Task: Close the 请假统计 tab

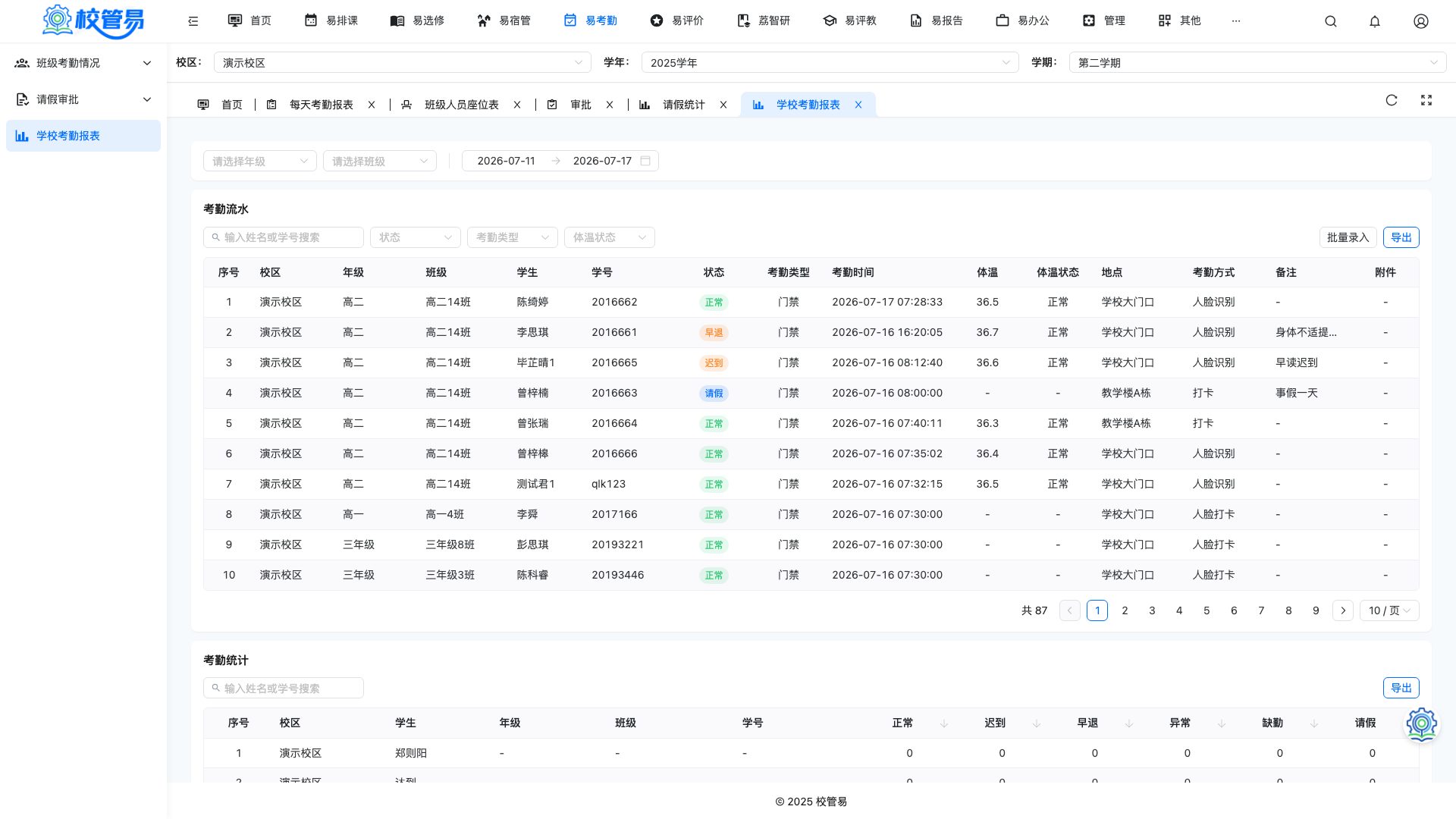Action: (723, 105)
